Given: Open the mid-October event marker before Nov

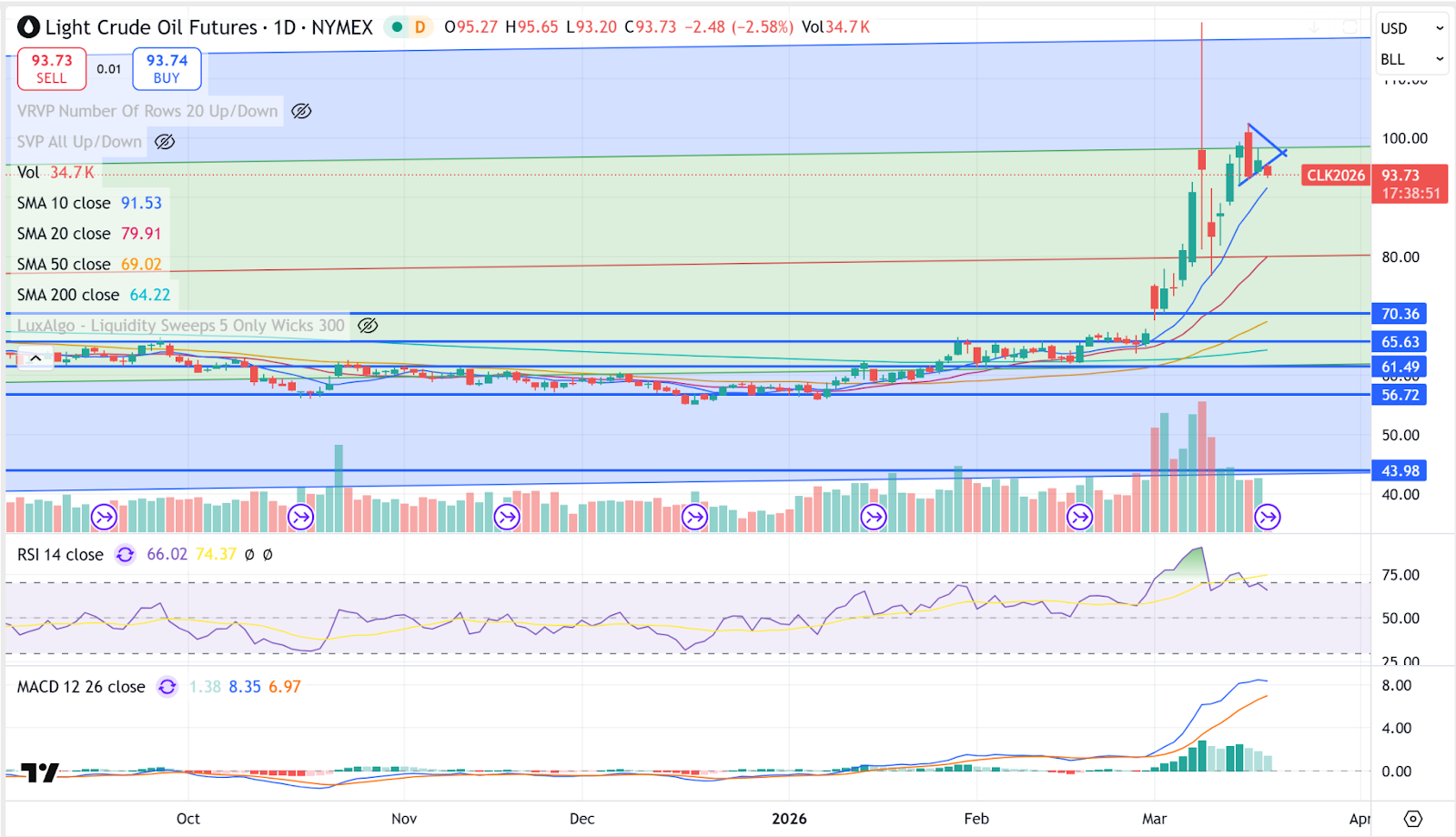Looking at the screenshot, I should pos(300,518).
